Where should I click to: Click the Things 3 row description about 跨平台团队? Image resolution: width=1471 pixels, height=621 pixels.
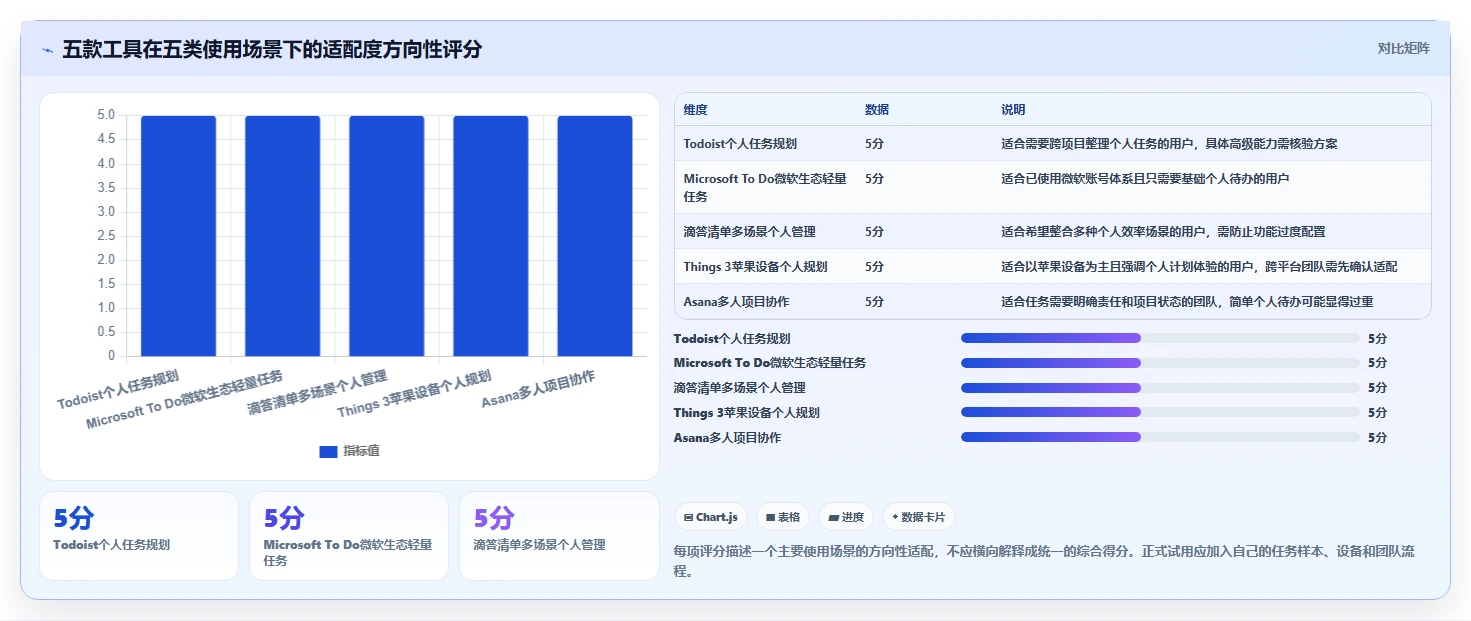[1199, 267]
